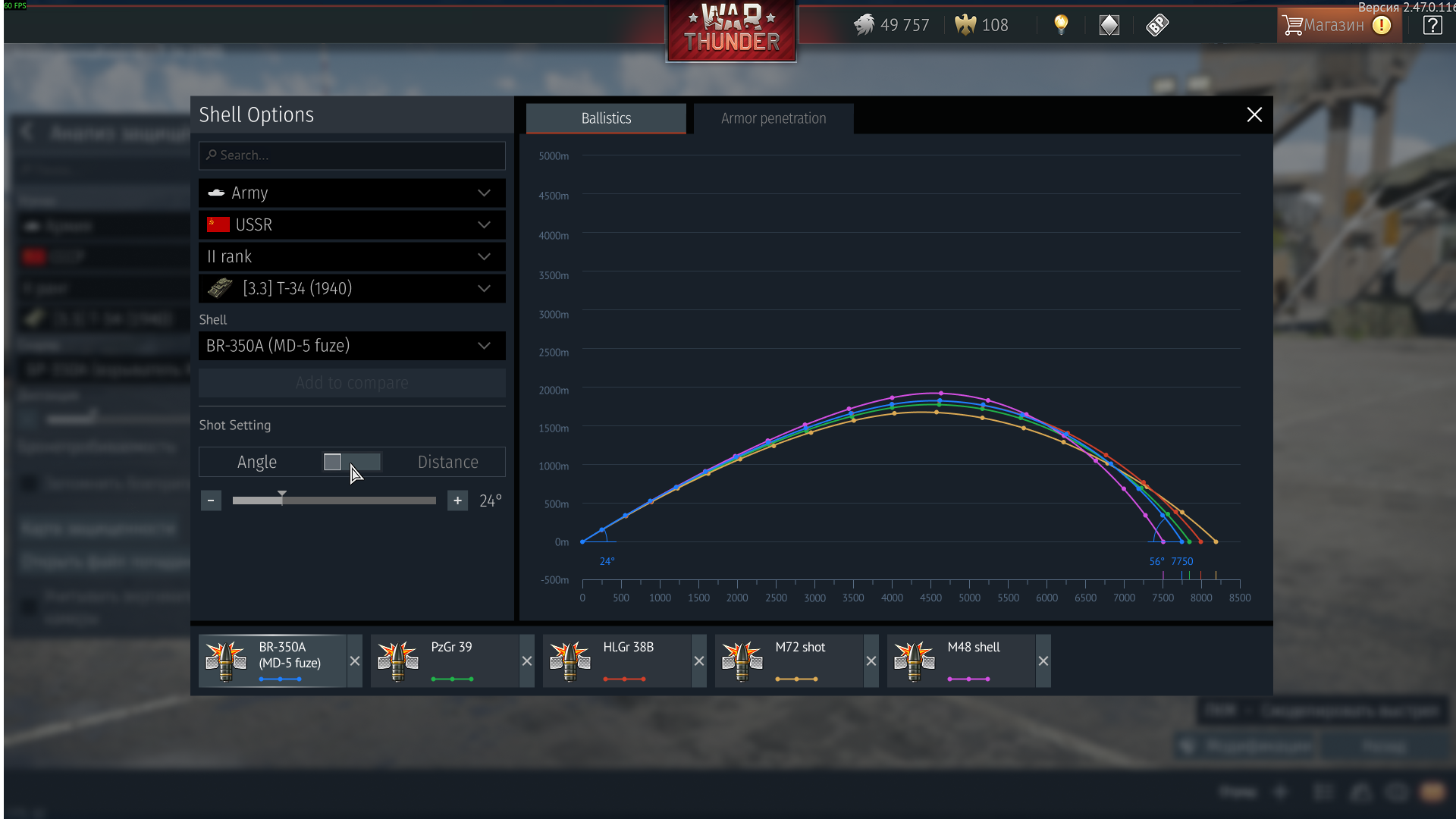This screenshot has width=1456, height=819.
Task: Increase angle with the plus button
Action: click(x=457, y=500)
